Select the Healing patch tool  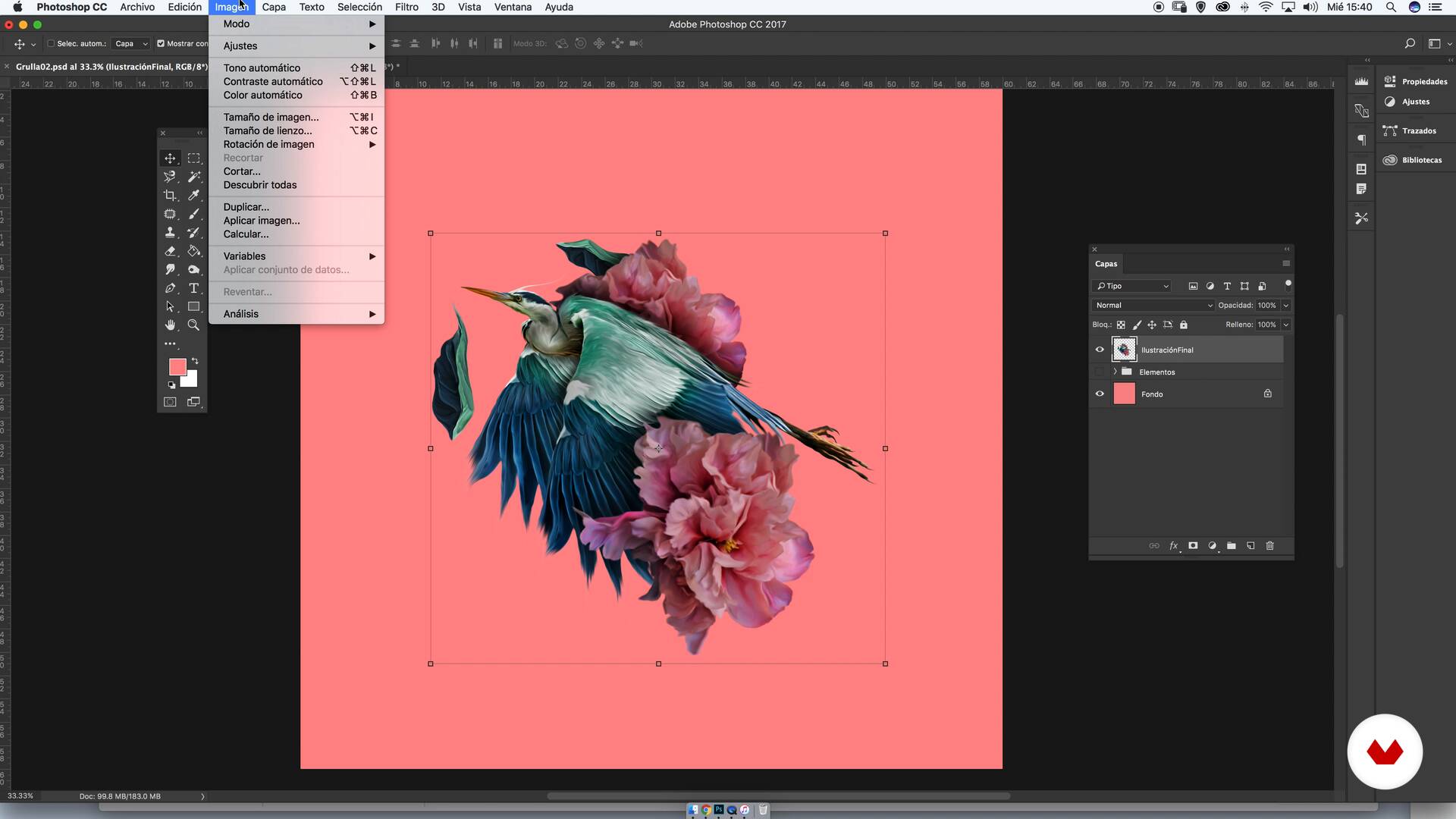[170, 214]
